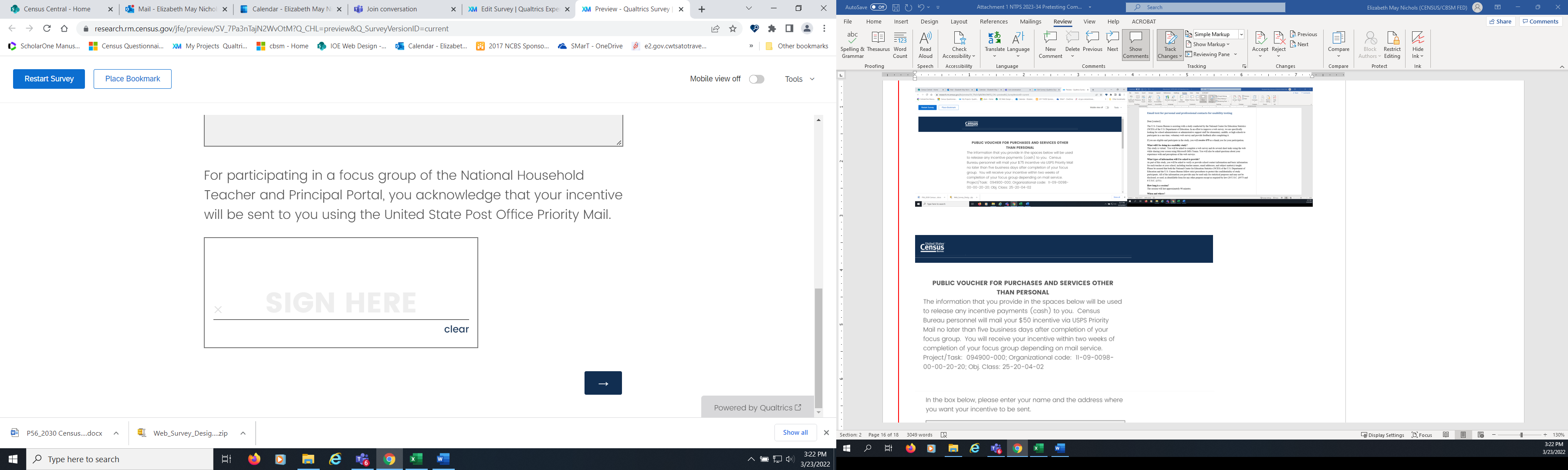Click the Restart Survey button
Image resolution: width=1568 pixels, height=470 pixels.
point(49,79)
